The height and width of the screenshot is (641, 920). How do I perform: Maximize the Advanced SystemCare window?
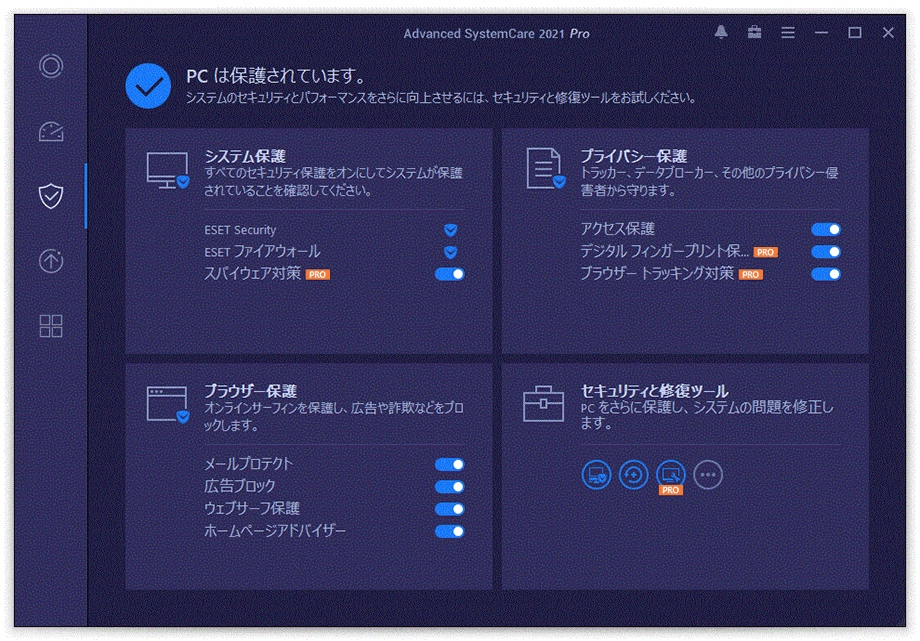(855, 33)
